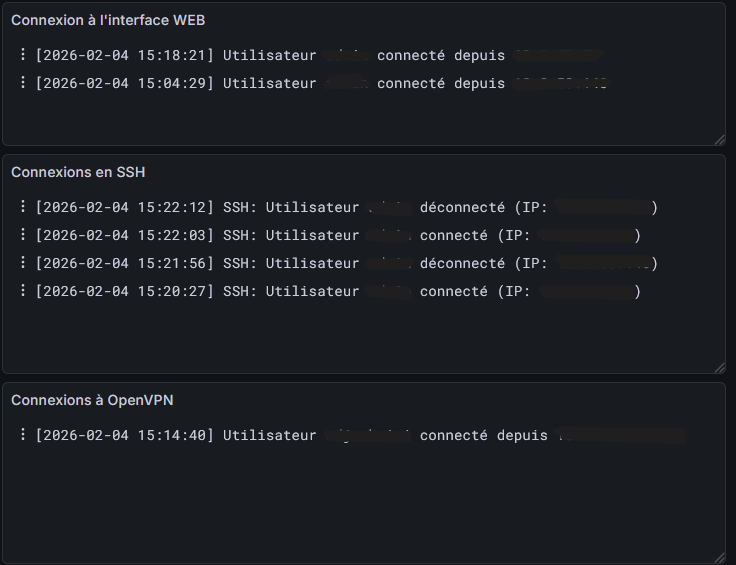This screenshot has height=565, width=736.
Task: Open the three-dot menu on the 15:21:56 SSH log
Action: tap(22, 263)
